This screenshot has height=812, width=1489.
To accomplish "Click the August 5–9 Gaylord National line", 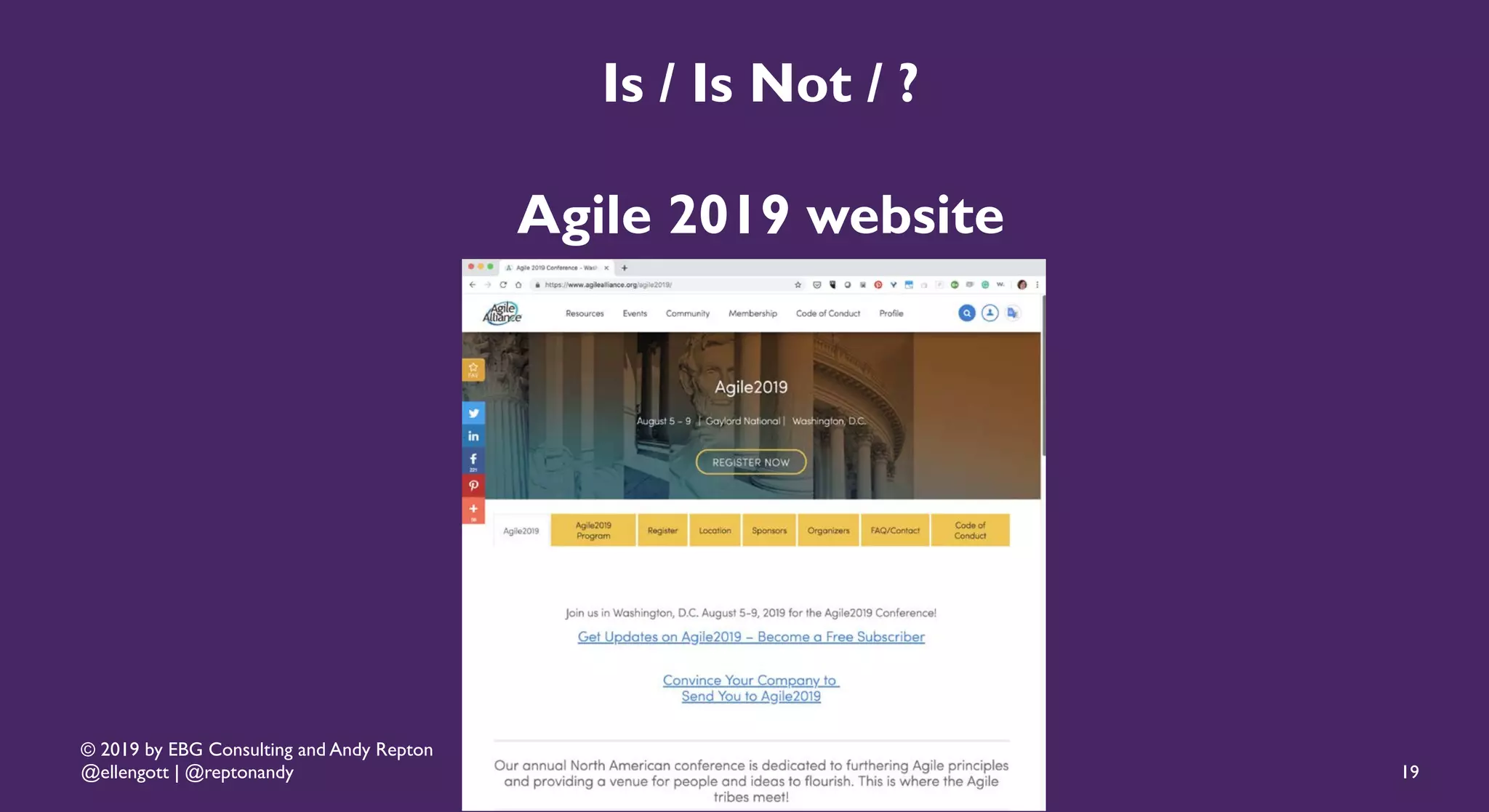I will coord(751,421).
